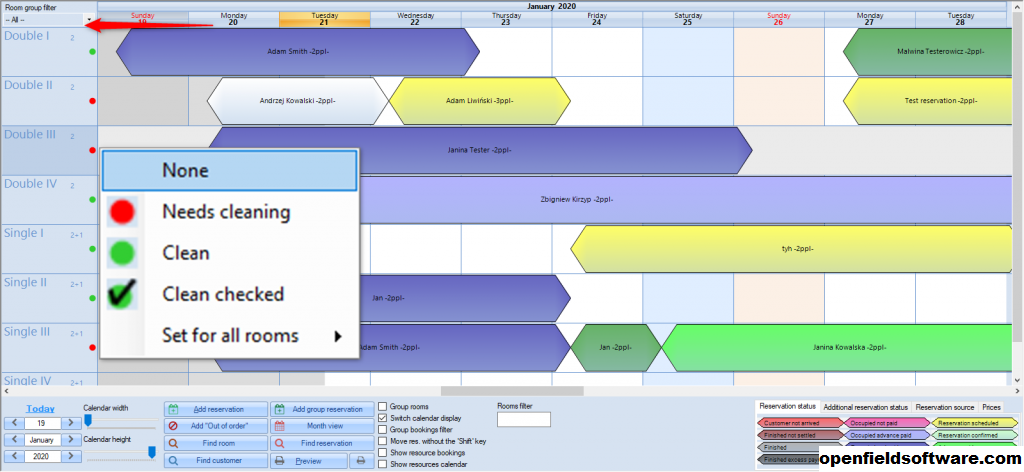Tick the Show resource bookings checkbox
The width and height of the screenshot is (1024, 472).
click(383, 453)
